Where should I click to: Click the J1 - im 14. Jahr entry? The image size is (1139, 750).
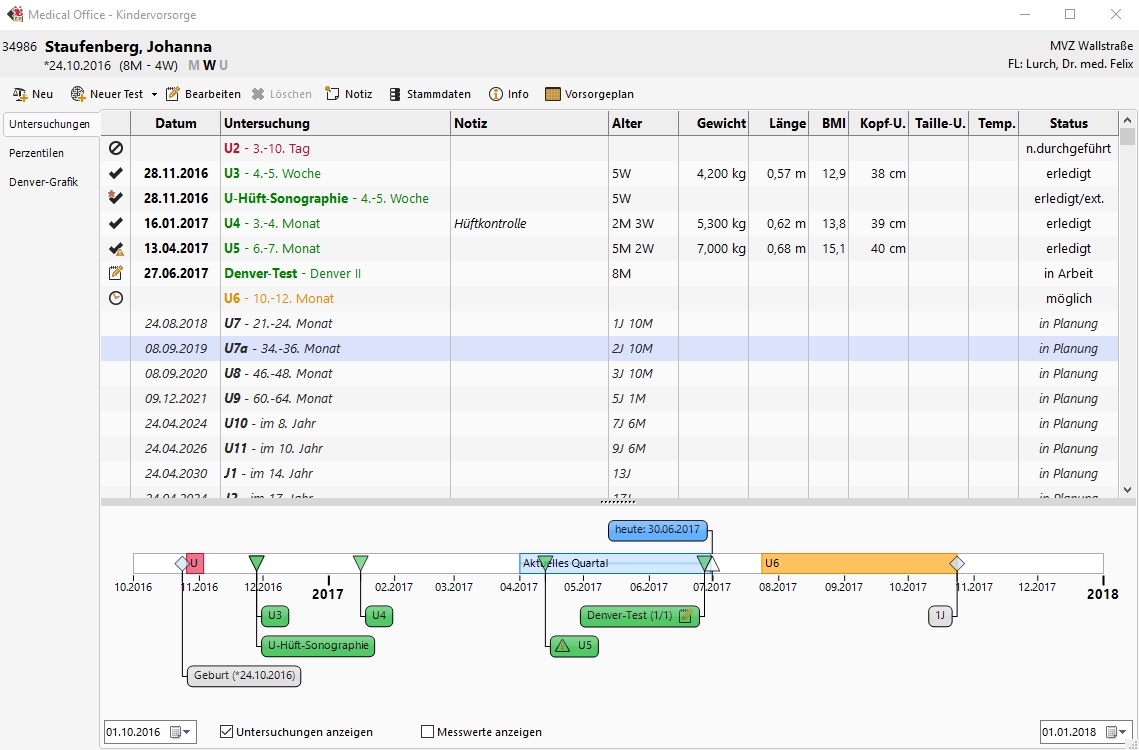pyautogui.click(x=268, y=473)
